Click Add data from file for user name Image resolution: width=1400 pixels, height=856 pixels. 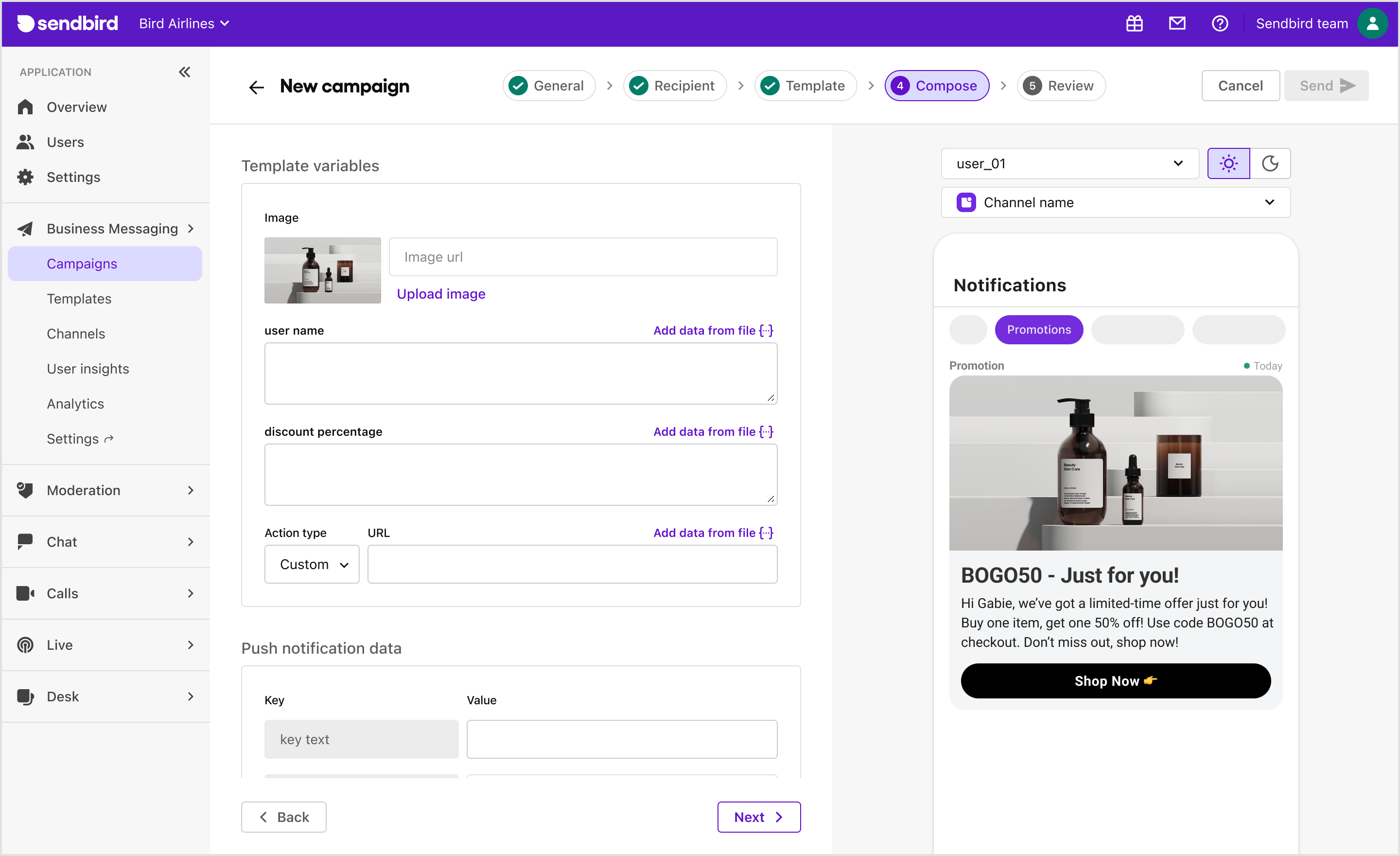[x=713, y=330]
